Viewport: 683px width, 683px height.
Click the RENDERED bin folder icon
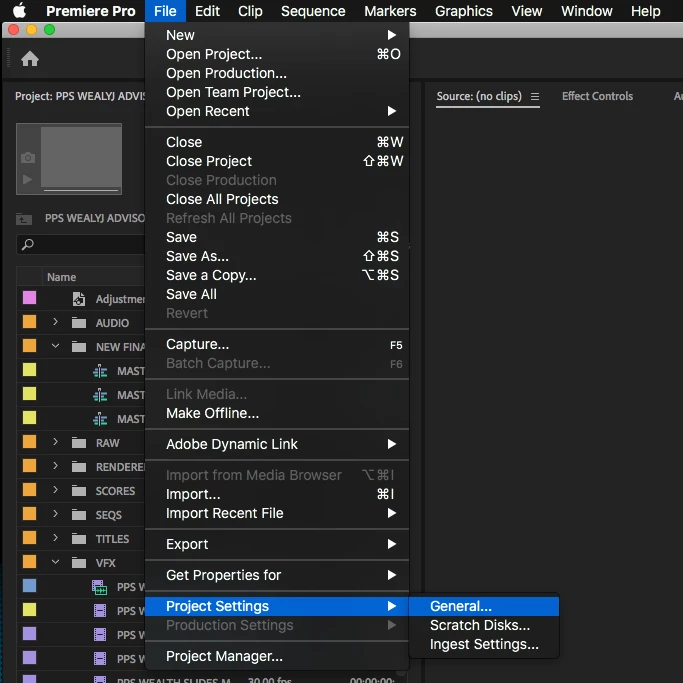(78, 467)
